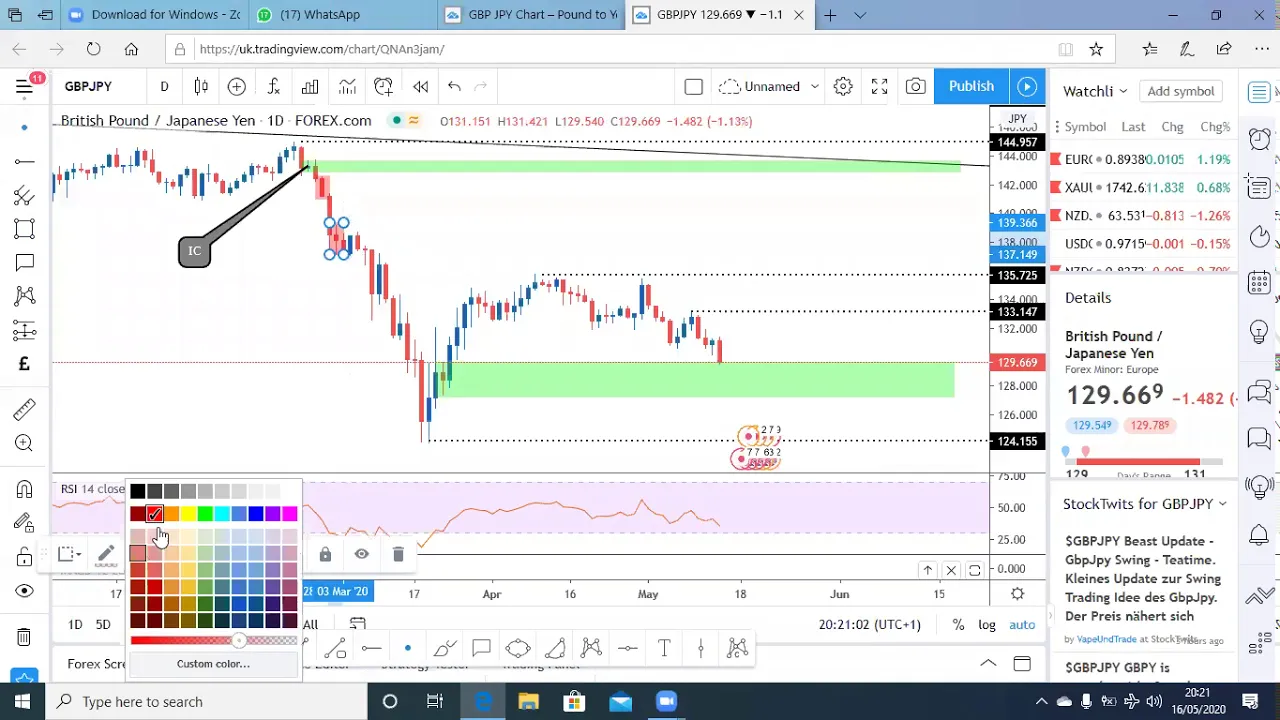Open the go-to-date calendar icon

click(x=357, y=624)
